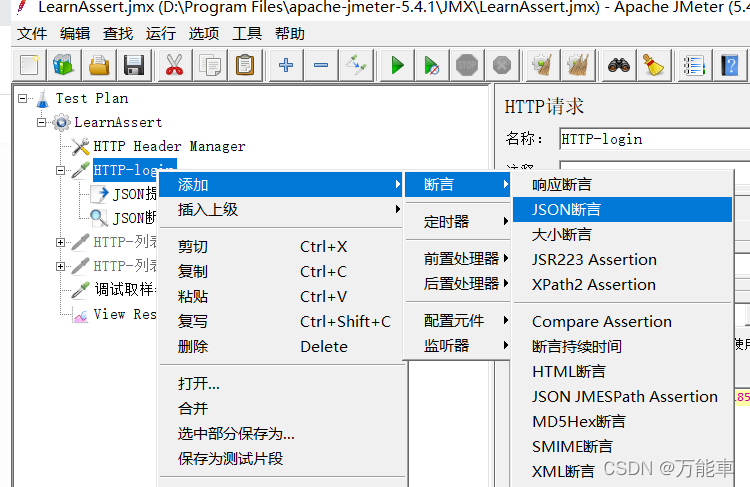750x487 pixels.
Task: Start the test with green play icon
Action: pos(397,65)
